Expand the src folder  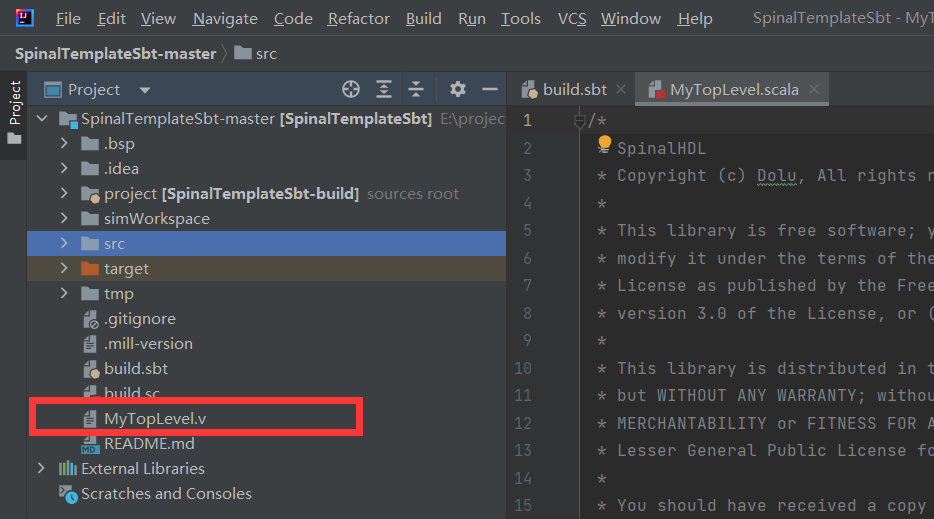point(64,243)
